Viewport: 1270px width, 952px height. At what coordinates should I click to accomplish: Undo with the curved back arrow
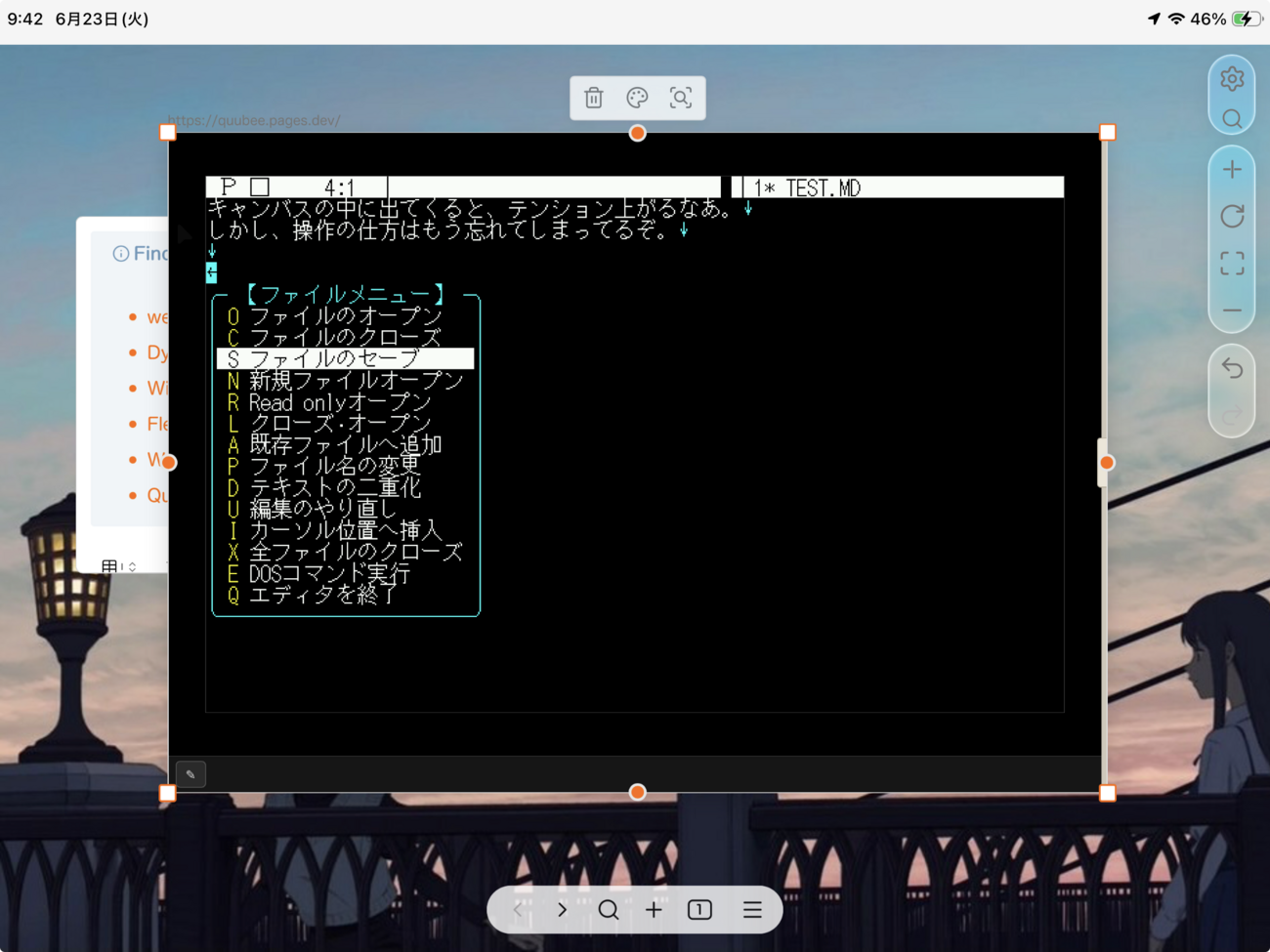1232,368
